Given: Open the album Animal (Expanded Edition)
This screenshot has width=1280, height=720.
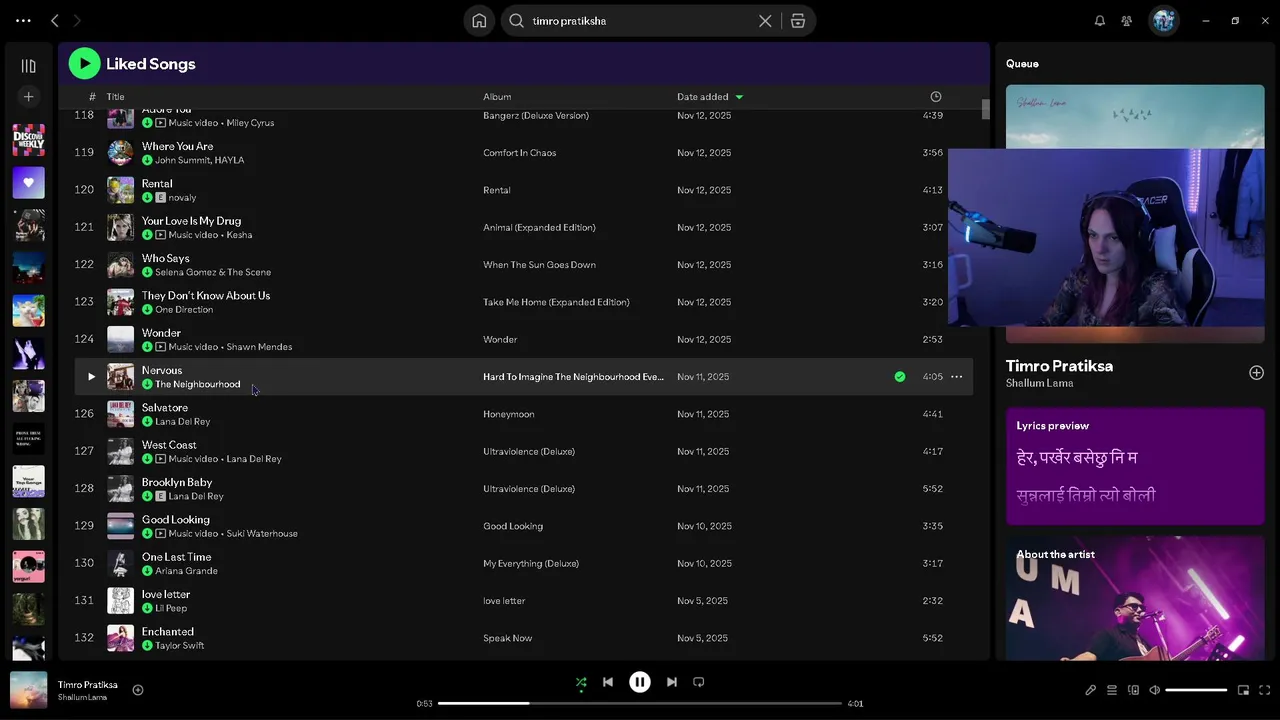Looking at the screenshot, I should [539, 227].
